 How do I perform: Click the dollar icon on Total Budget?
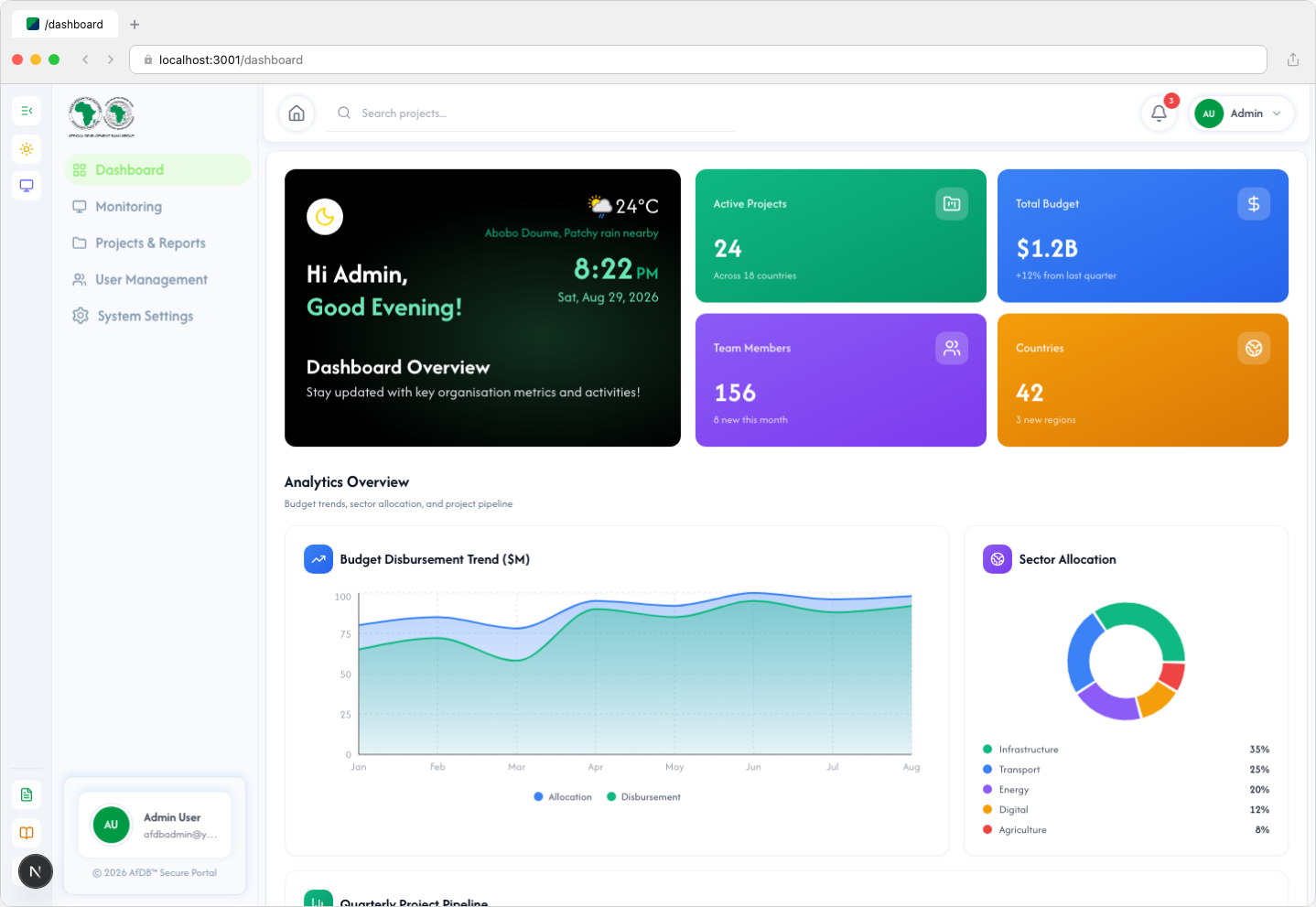point(1254,204)
